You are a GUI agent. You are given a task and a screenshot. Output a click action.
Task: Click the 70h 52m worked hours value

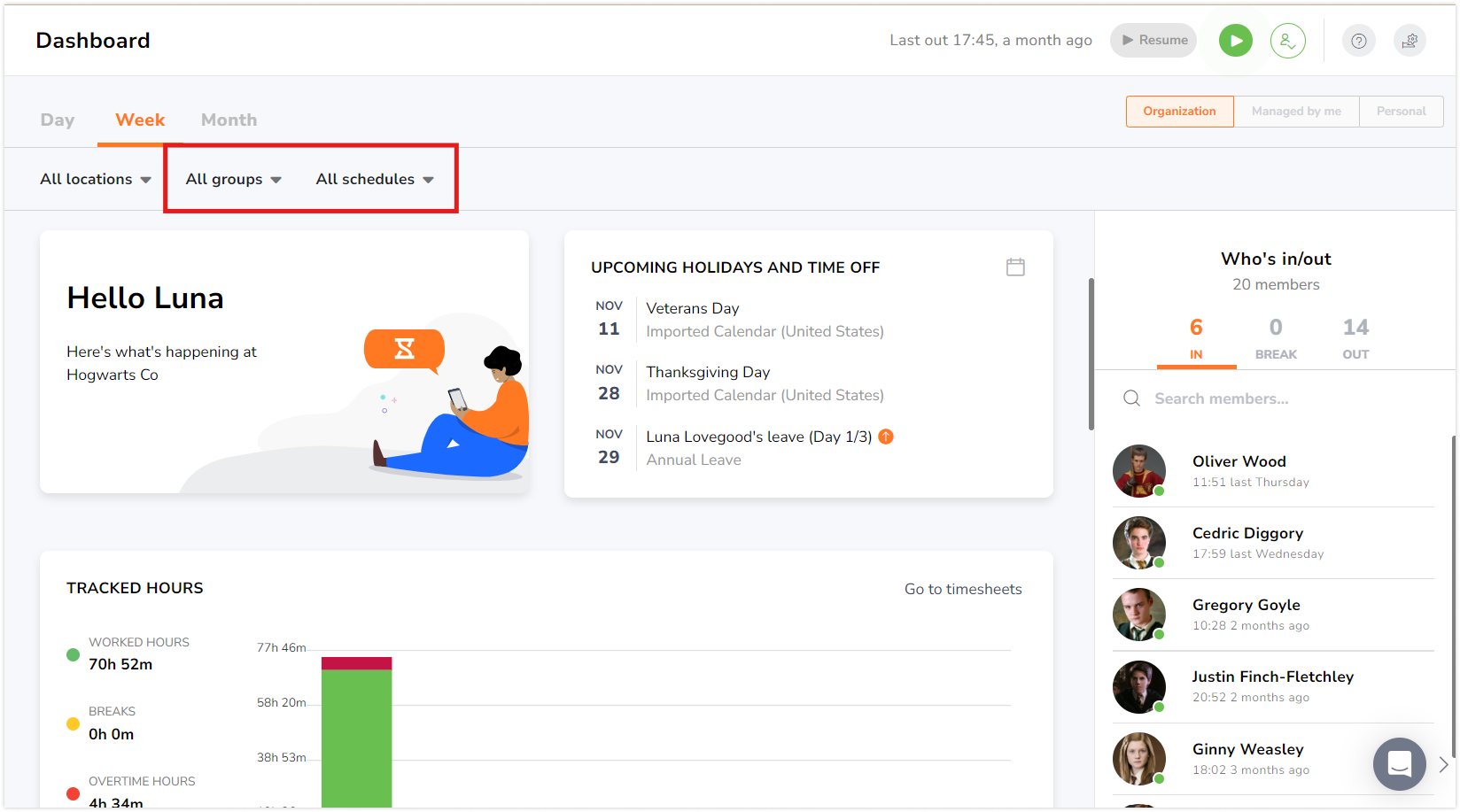click(120, 664)
